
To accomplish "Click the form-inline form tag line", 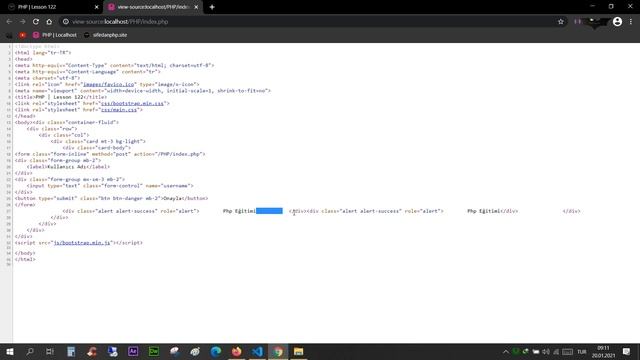I will (x=110, y=154).
